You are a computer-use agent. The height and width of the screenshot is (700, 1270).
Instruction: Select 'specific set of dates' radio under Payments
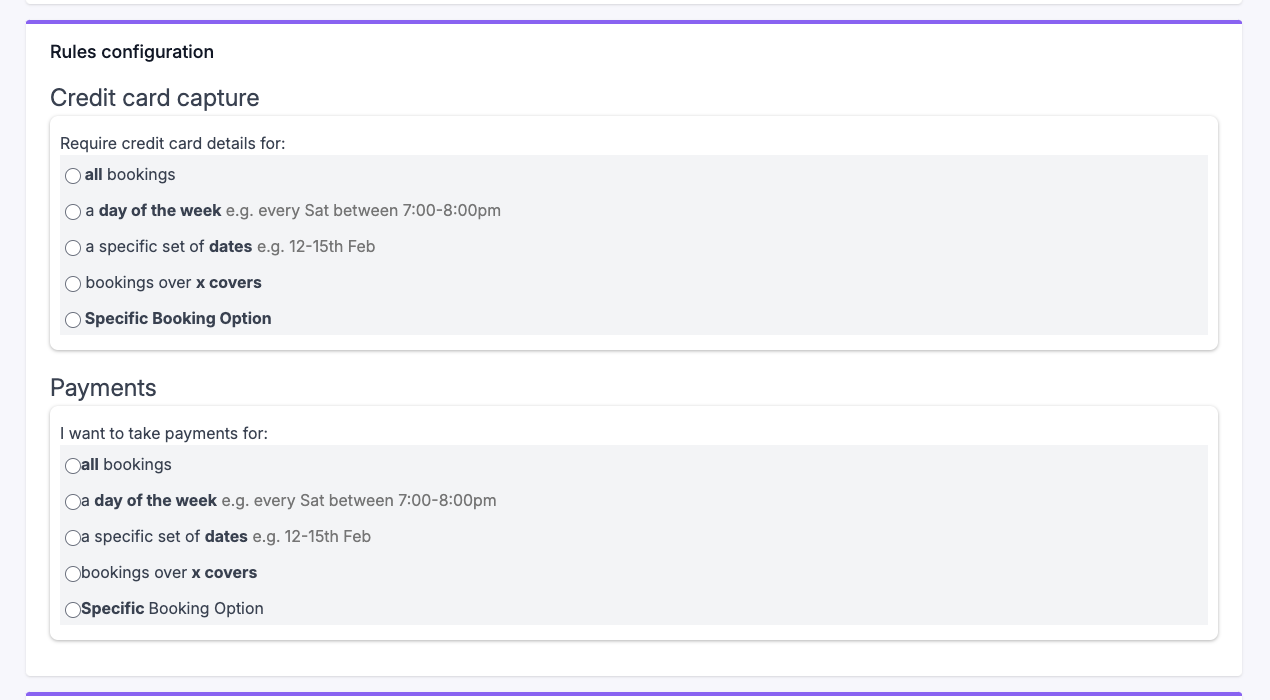pyautogui.click(x=73, y=538)
